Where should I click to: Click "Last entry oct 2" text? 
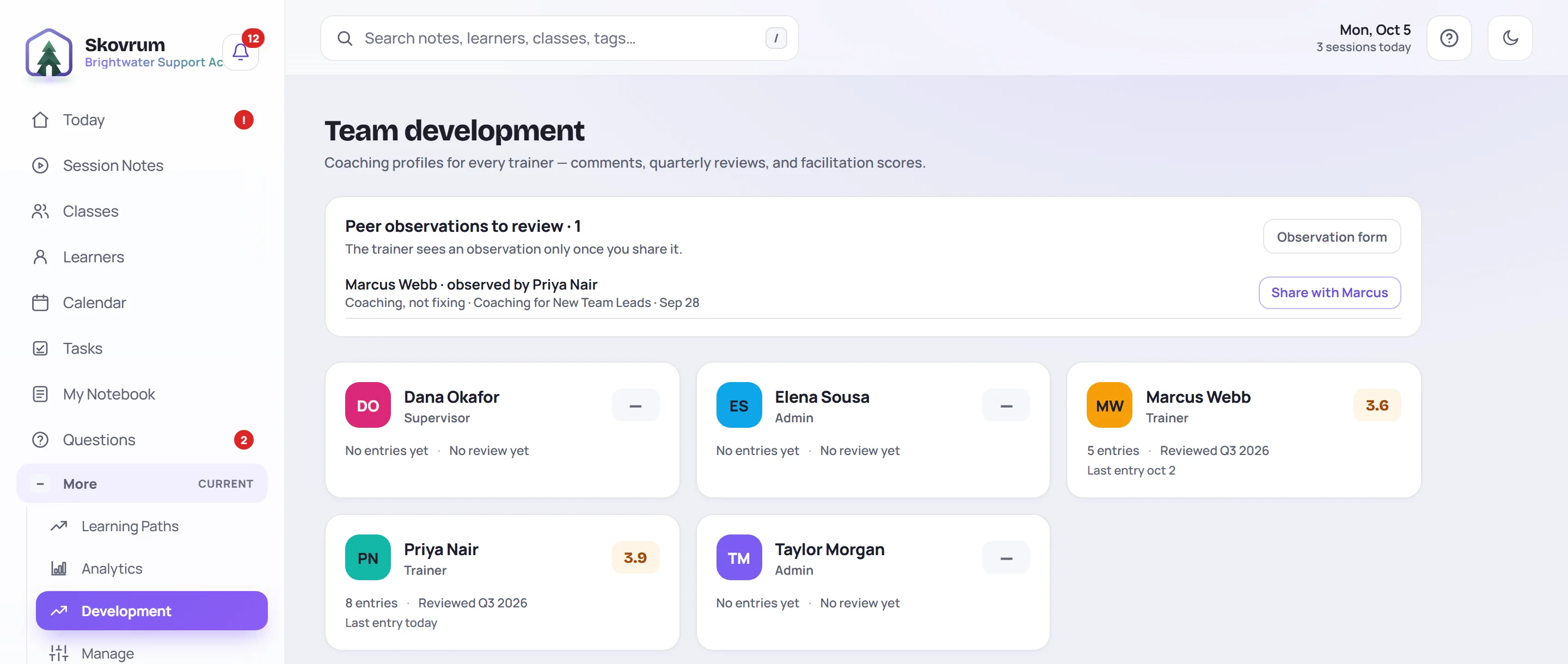(x=1131, y=470)
